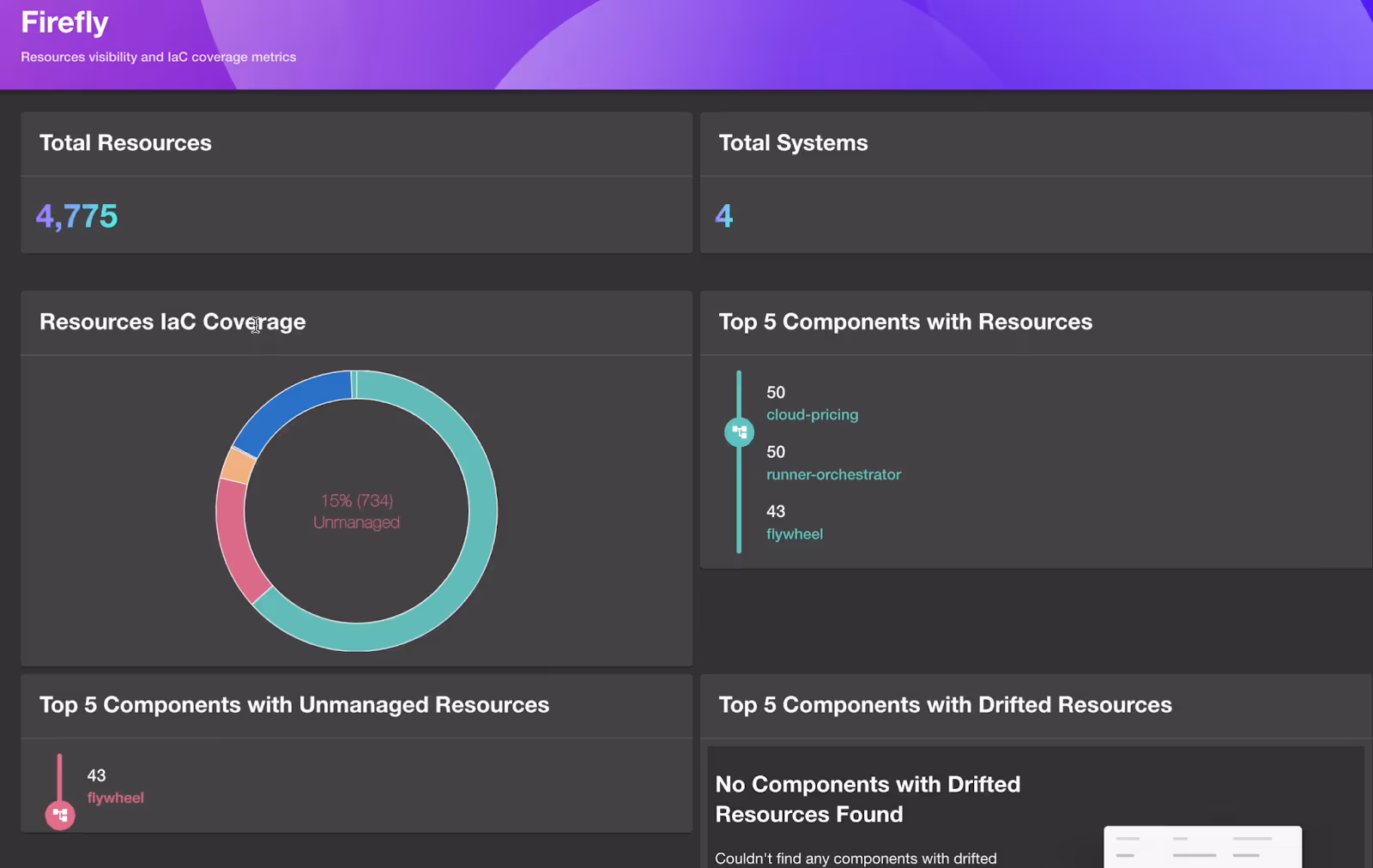This screenshot has width=1373, height=868.
Task: Select the orange segment of the coverage donut
Action: tap(238, 466)
